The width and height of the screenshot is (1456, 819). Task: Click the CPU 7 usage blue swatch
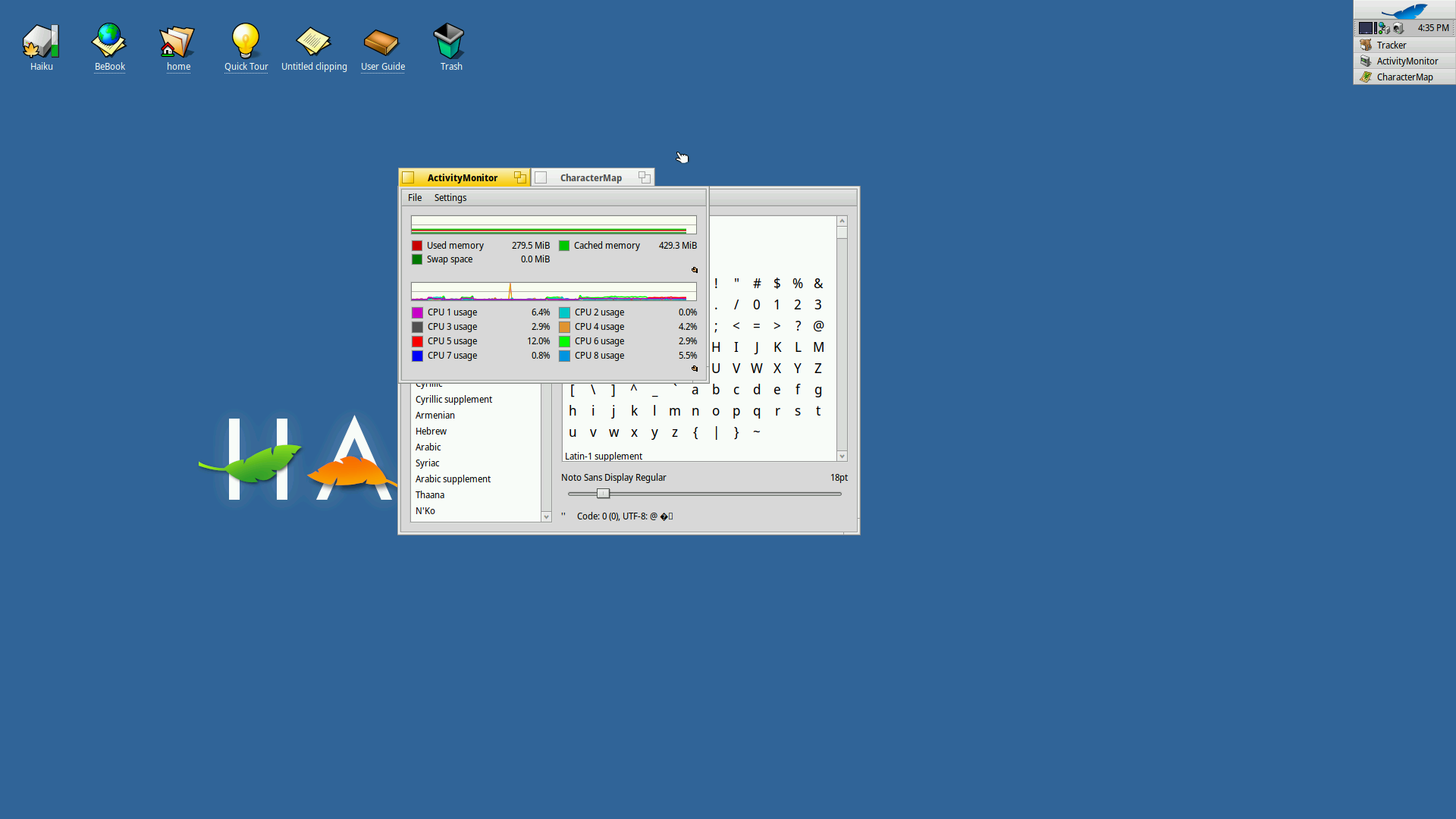point(417,356)
